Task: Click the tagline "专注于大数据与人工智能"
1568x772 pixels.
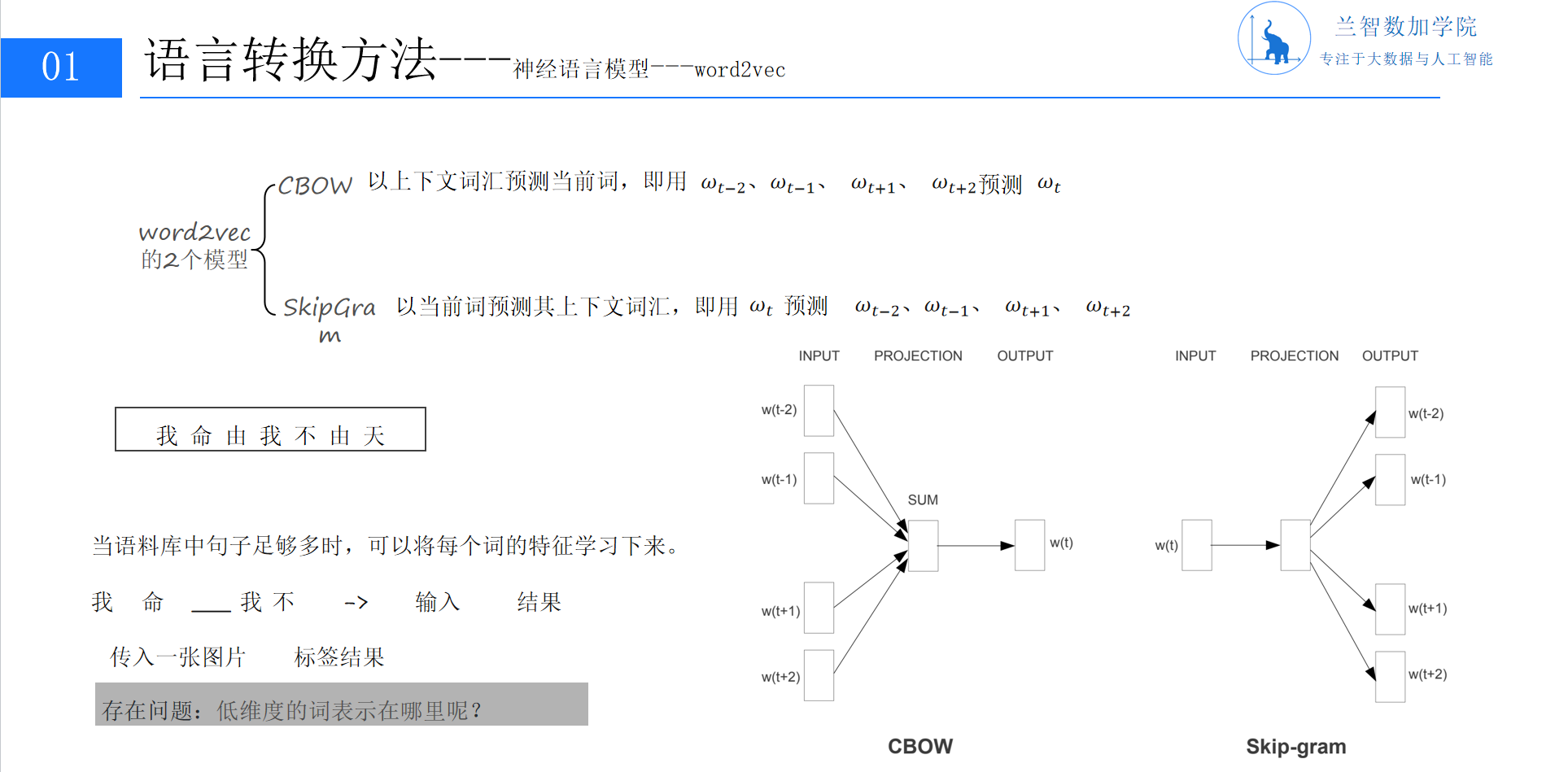Action: (1406, 59)
